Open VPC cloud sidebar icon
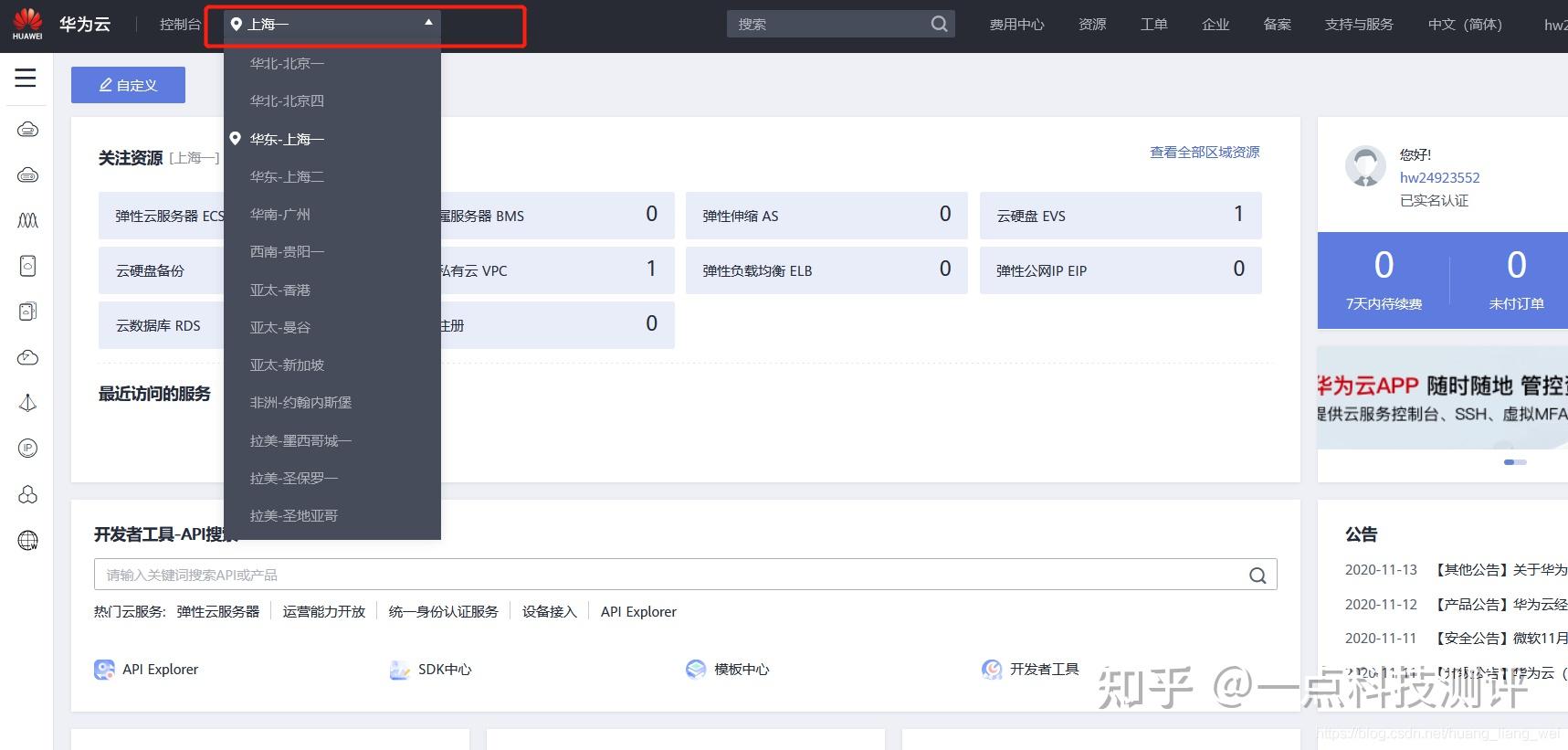The width and height of the screenshot is (1568, 750). tap(27, 357)
